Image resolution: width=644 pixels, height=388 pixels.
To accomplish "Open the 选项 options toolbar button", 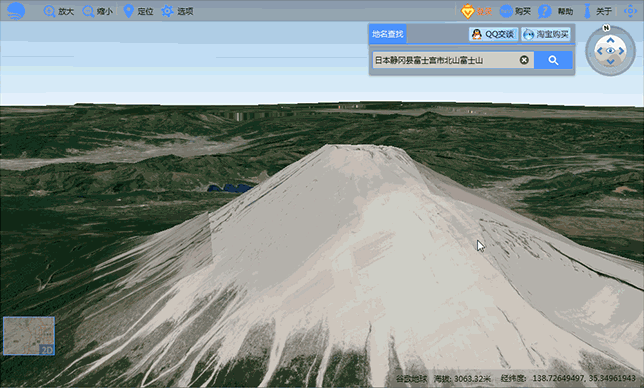I will pyautogui.click(x=177, y=11).
